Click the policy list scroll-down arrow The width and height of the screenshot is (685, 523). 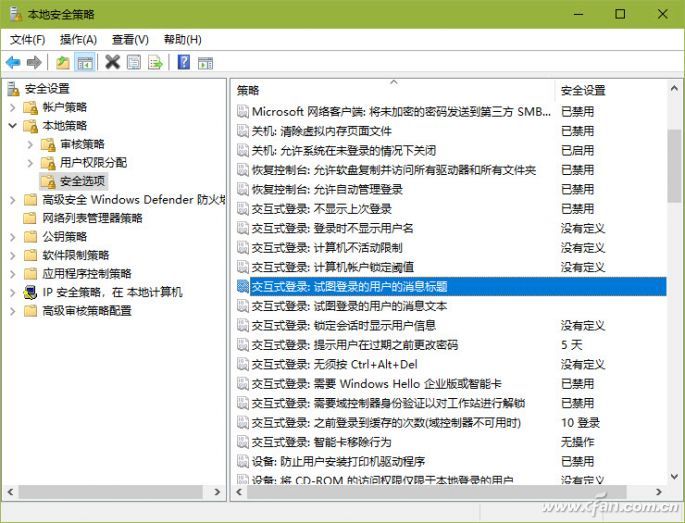tap(674, 477)
